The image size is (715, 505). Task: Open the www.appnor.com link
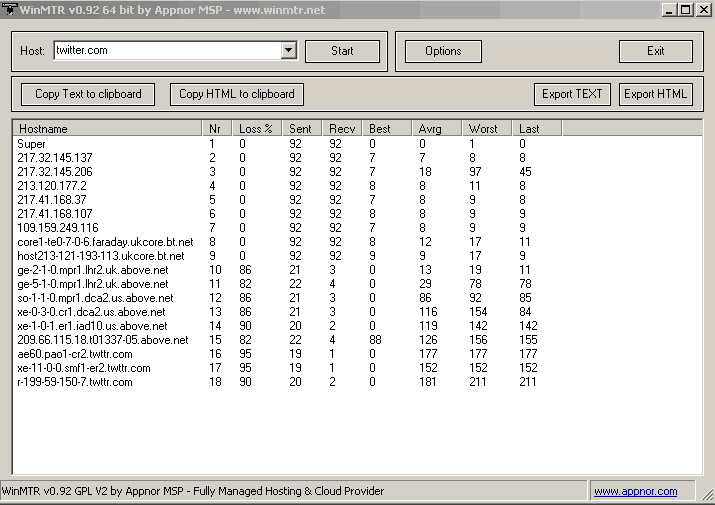click(x=635, y=491)
